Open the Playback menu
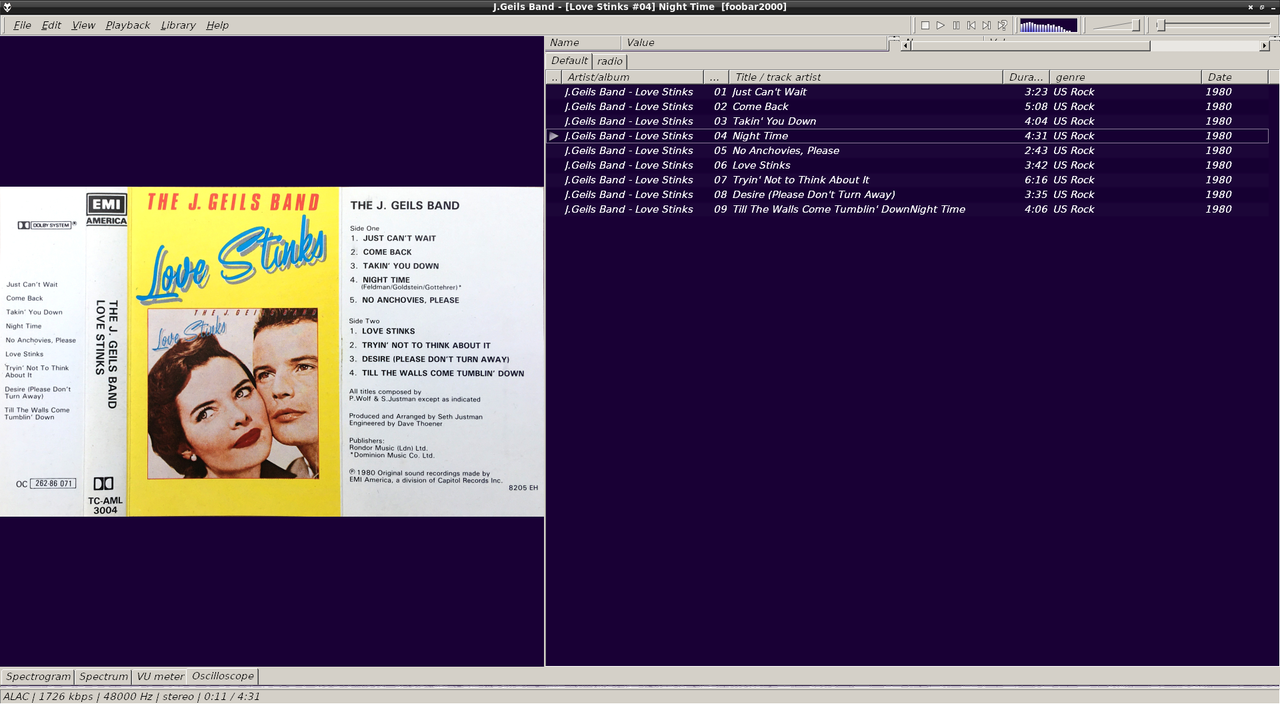Screen dimensions: 1280x704 tap(127, 25)
